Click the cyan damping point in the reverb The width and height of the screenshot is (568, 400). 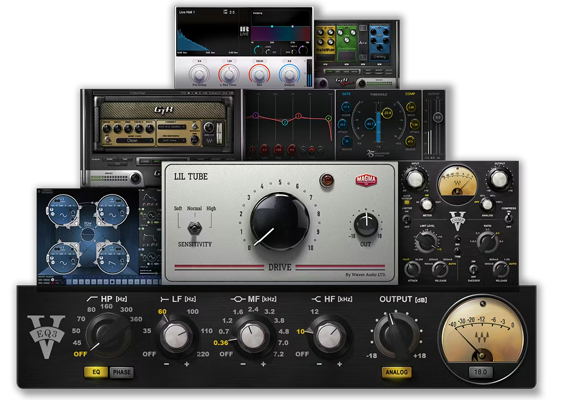pos(272,26)
